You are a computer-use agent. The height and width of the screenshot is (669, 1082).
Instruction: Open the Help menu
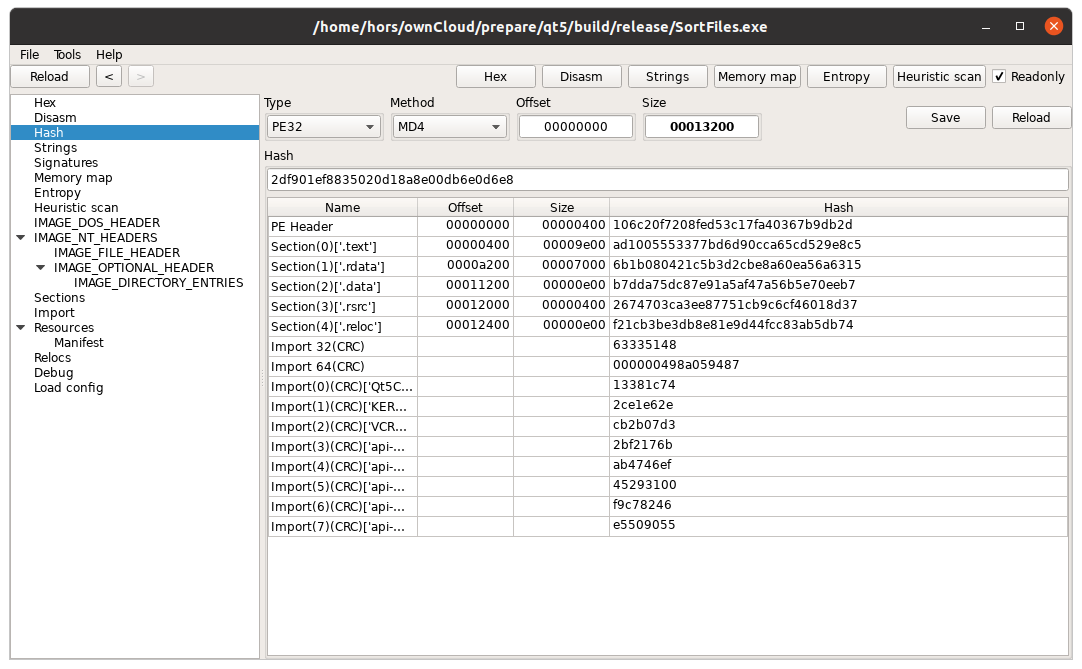pos(109,55)
